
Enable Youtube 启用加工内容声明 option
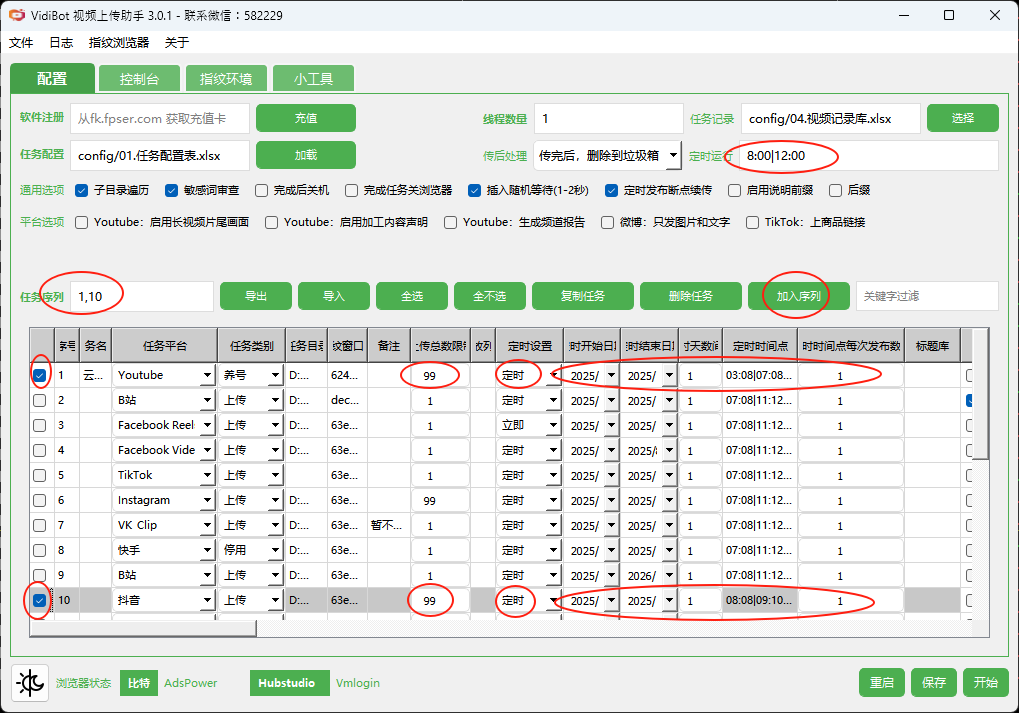(272, 222)
